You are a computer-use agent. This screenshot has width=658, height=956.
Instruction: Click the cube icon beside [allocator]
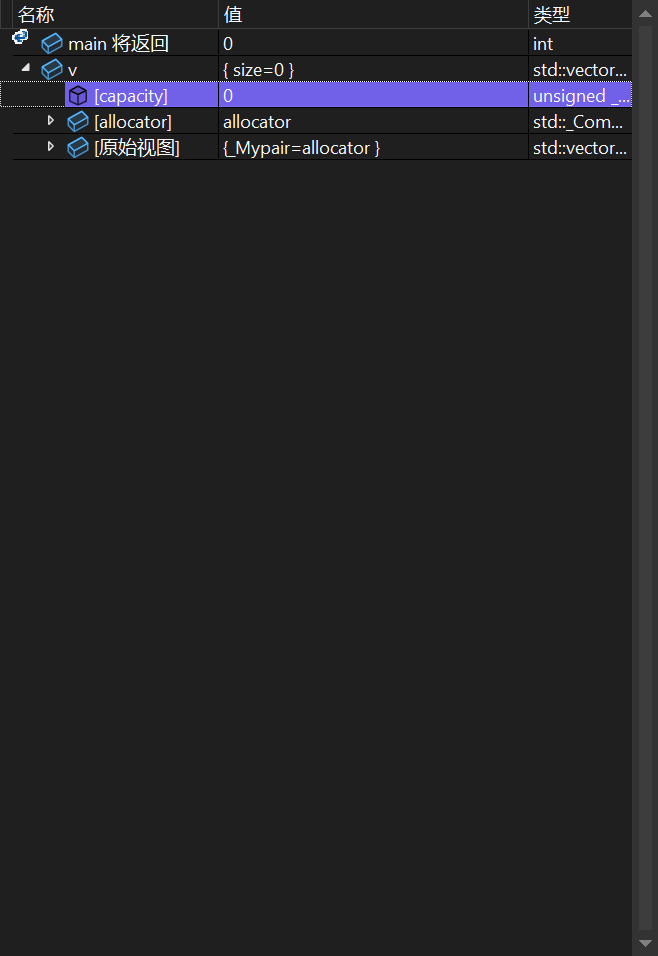[x=78, y=122]
